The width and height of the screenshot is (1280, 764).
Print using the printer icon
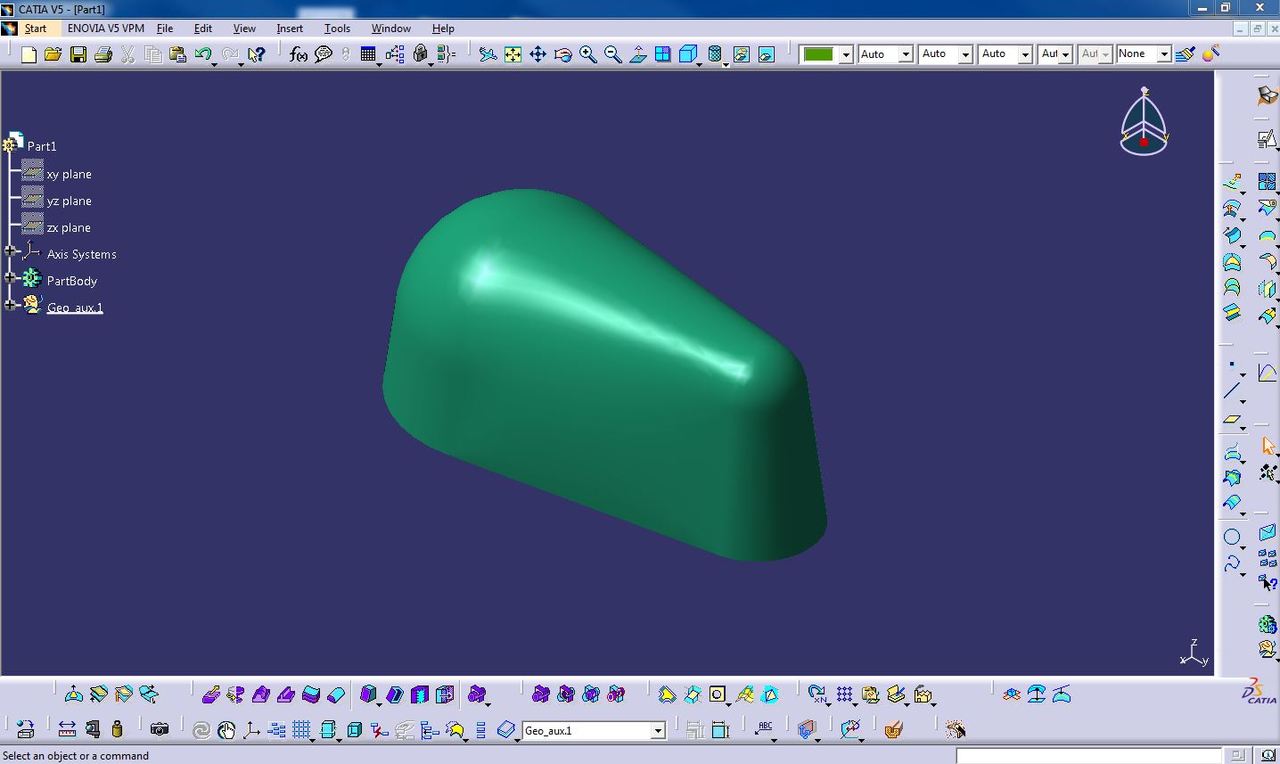coord(103,54)
